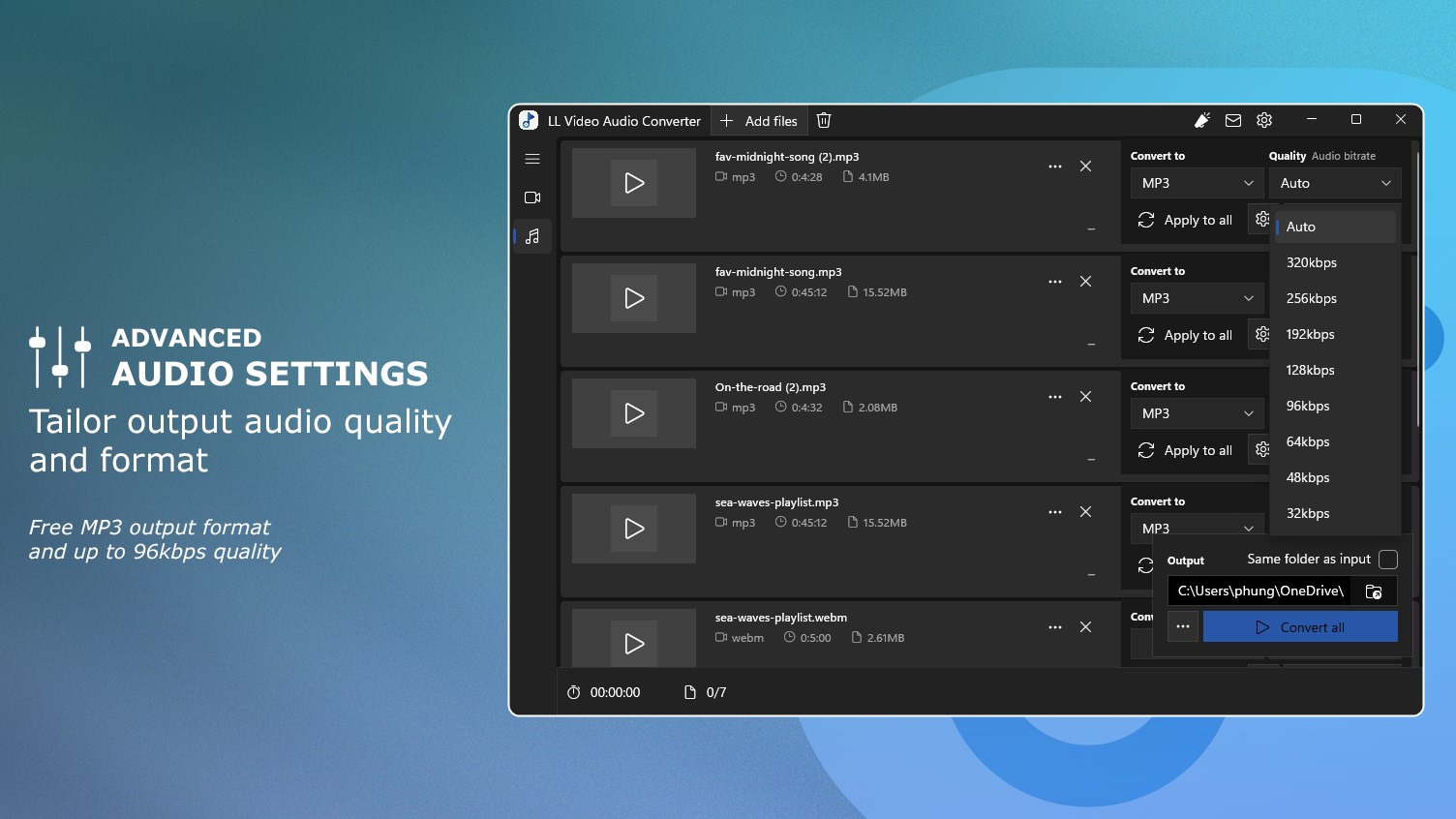Open app settings gear in title bar

pyautogui.click(x=1264, y=120)
